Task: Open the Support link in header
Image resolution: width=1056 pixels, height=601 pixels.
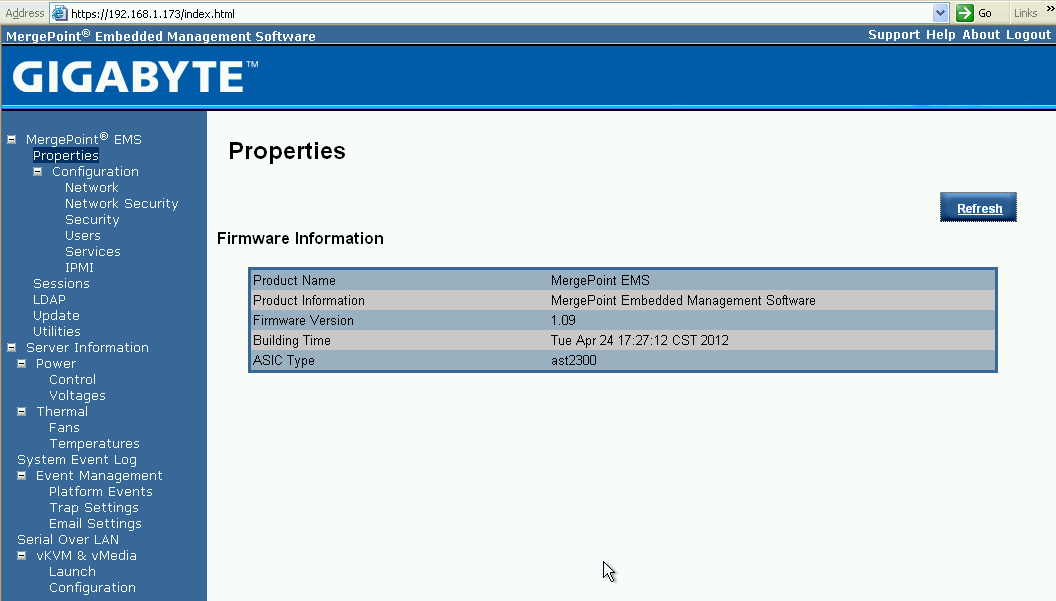Action: [894, 35]
